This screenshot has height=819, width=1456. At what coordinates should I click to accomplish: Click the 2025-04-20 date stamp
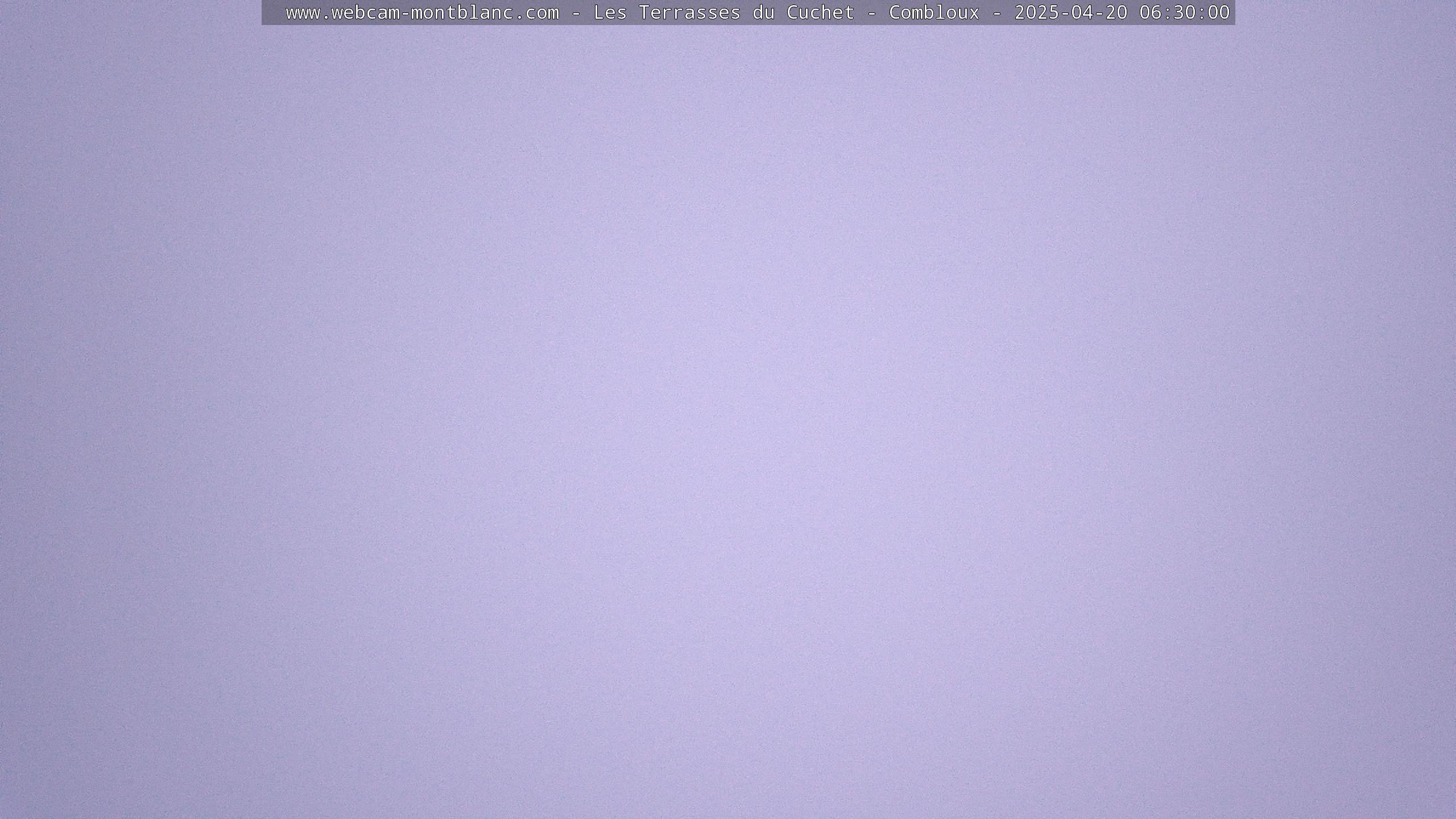tap(1070, 13)
